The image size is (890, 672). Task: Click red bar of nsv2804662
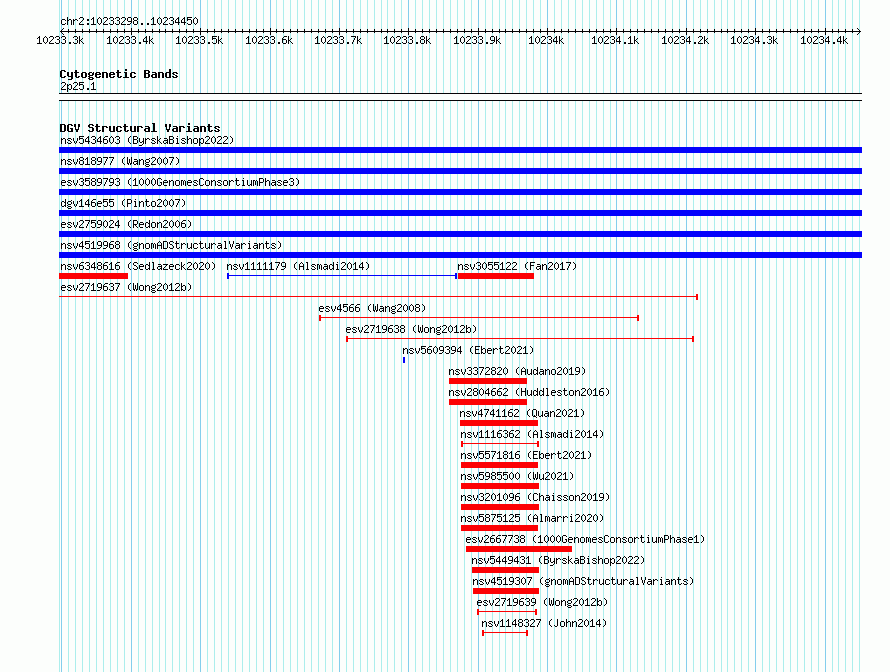(488, 402)
